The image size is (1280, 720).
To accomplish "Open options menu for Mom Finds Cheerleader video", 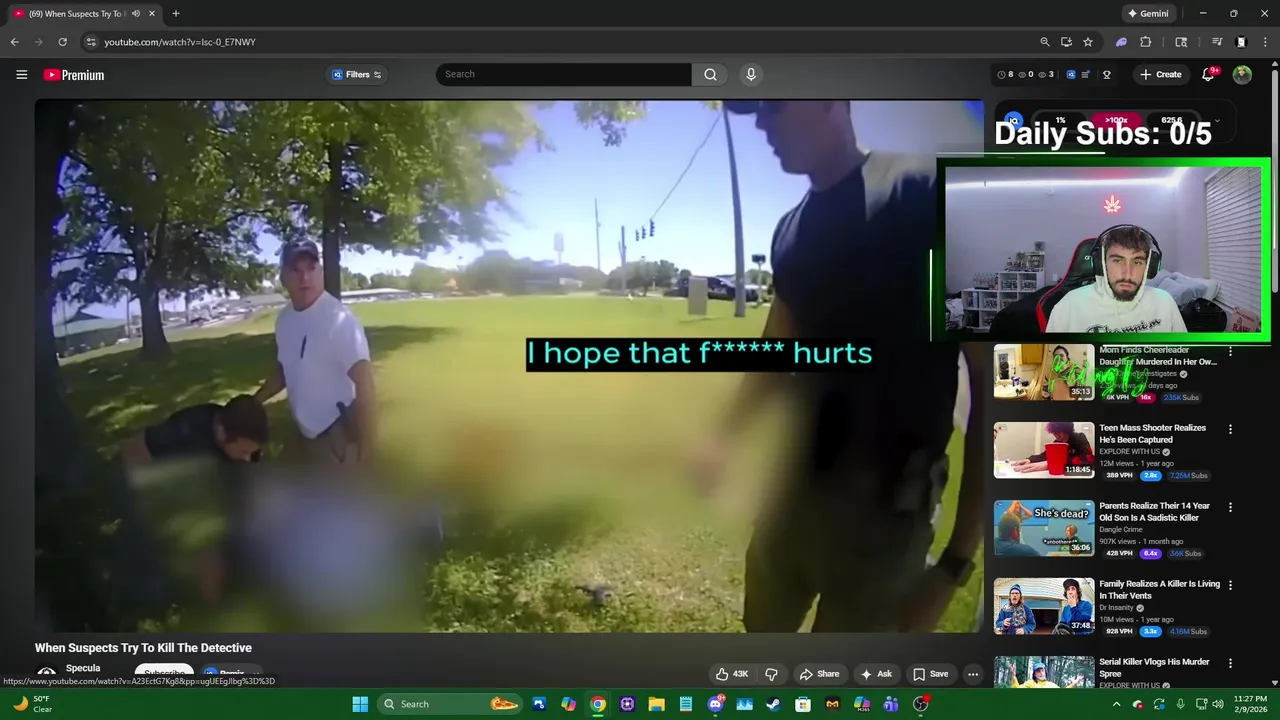I will click(x=1230, y=351).
